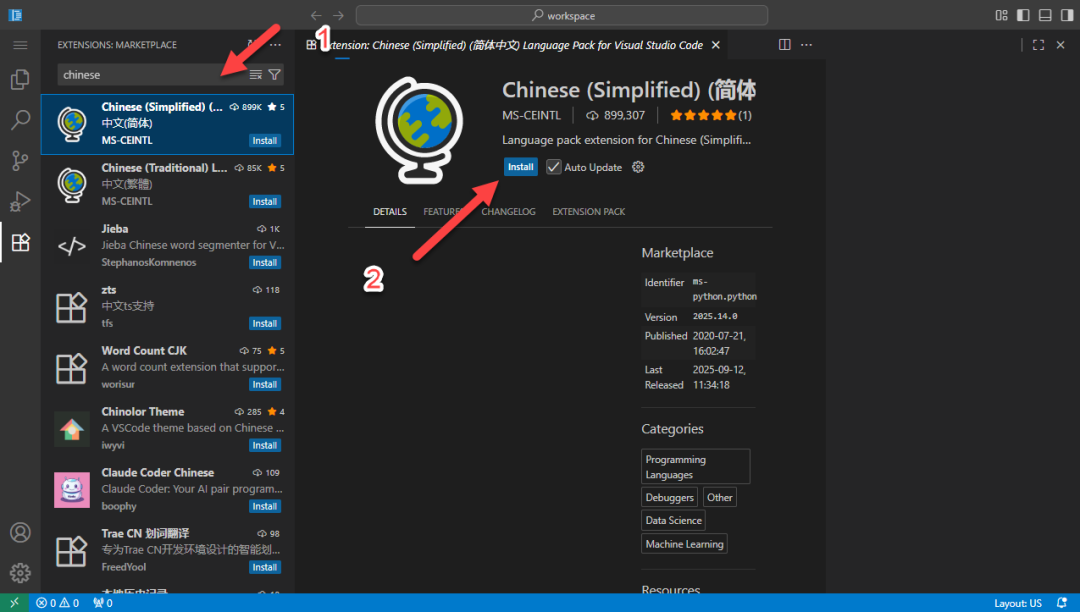Go back with the navigation arrow
Screen dimensions: 1080x612
point(316,15)
